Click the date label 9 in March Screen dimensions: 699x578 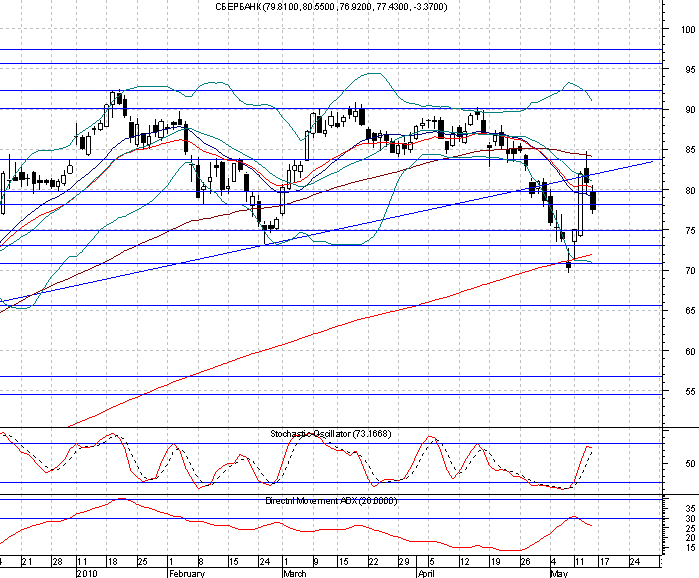coord(316,562)
